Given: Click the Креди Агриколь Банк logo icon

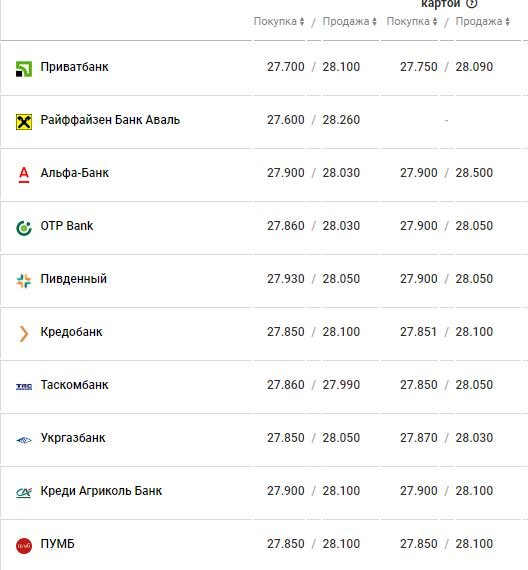Looking at the screenshot, I should [24, 493].
